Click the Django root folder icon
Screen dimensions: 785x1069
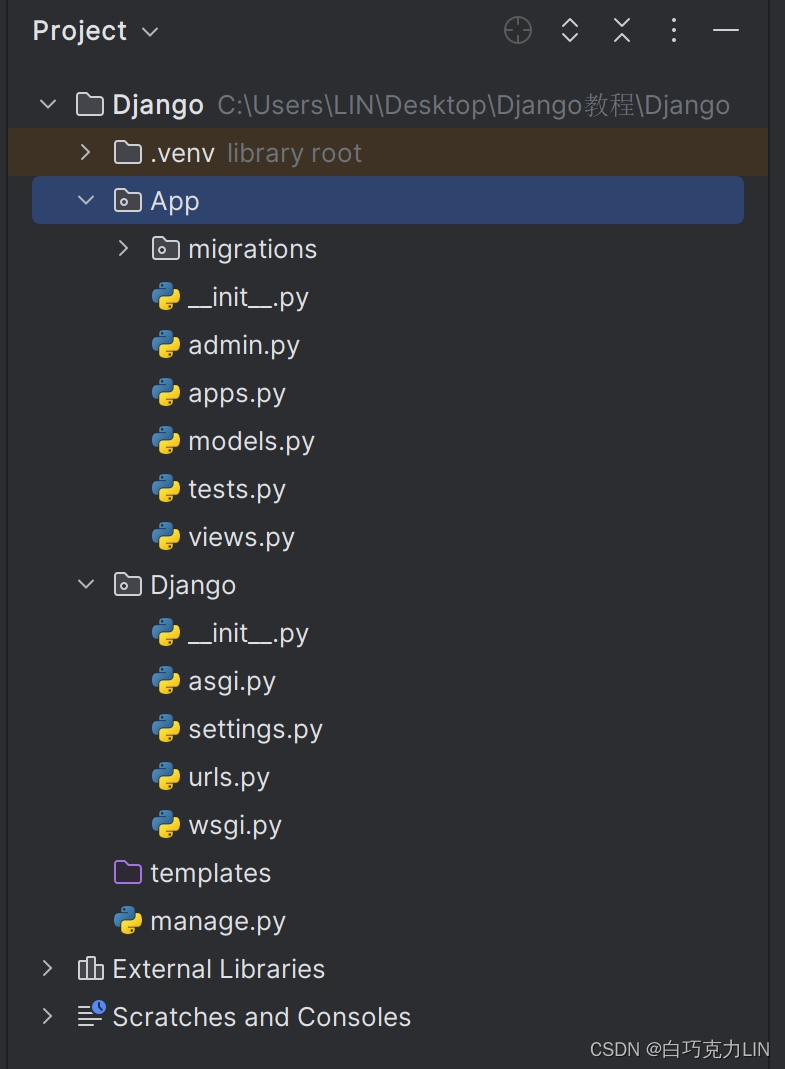click(x=89, y=105)
